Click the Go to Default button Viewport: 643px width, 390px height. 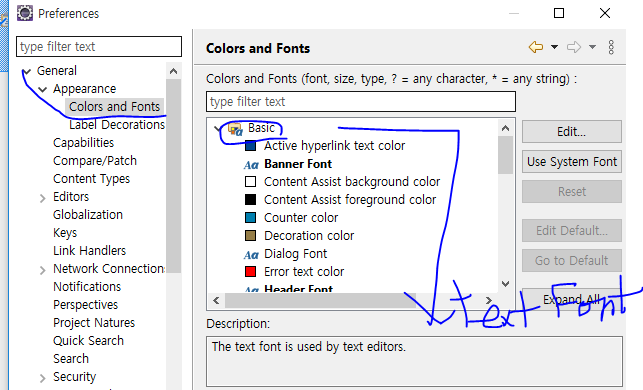click(x=572, y=260)
